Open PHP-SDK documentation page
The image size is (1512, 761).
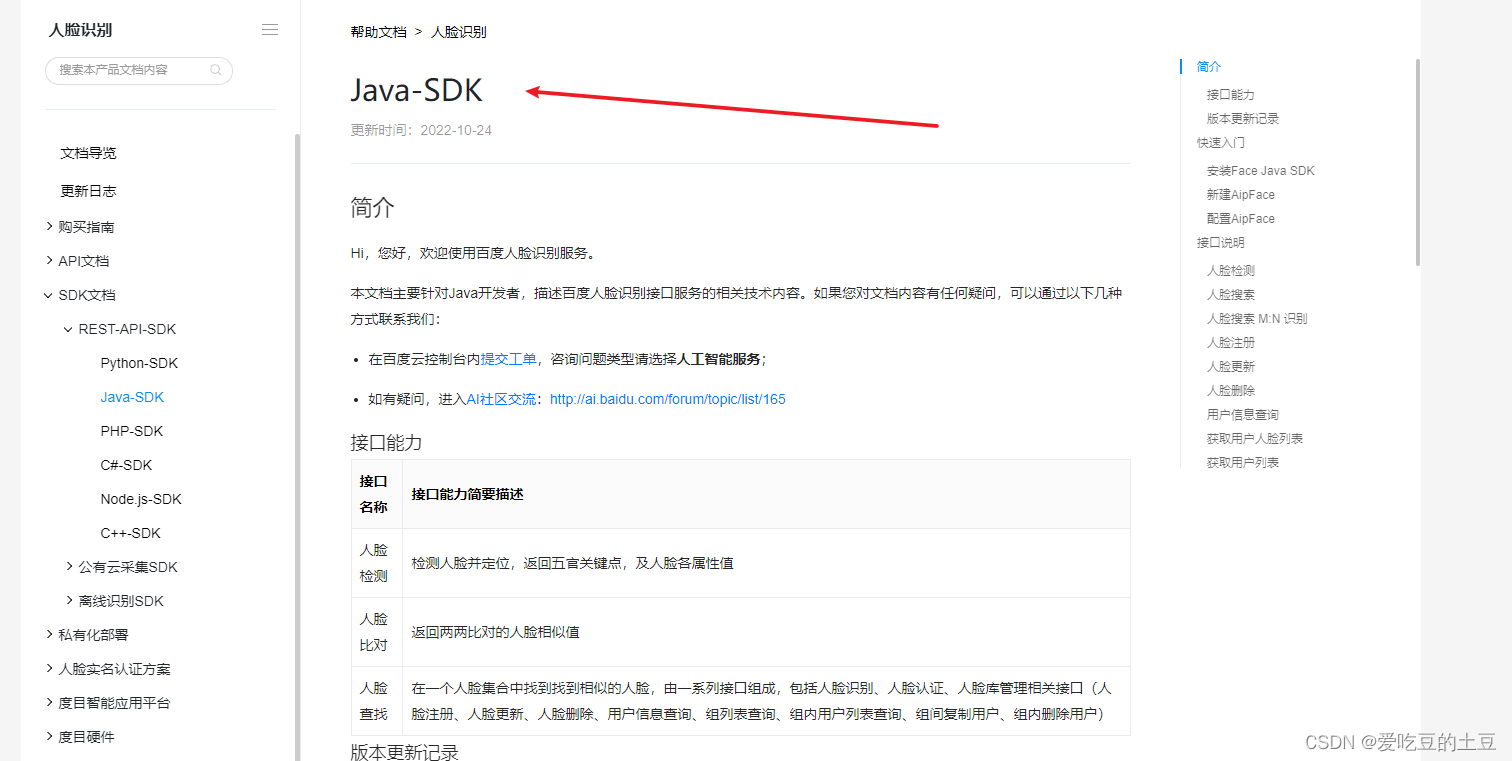pos(132,431)
